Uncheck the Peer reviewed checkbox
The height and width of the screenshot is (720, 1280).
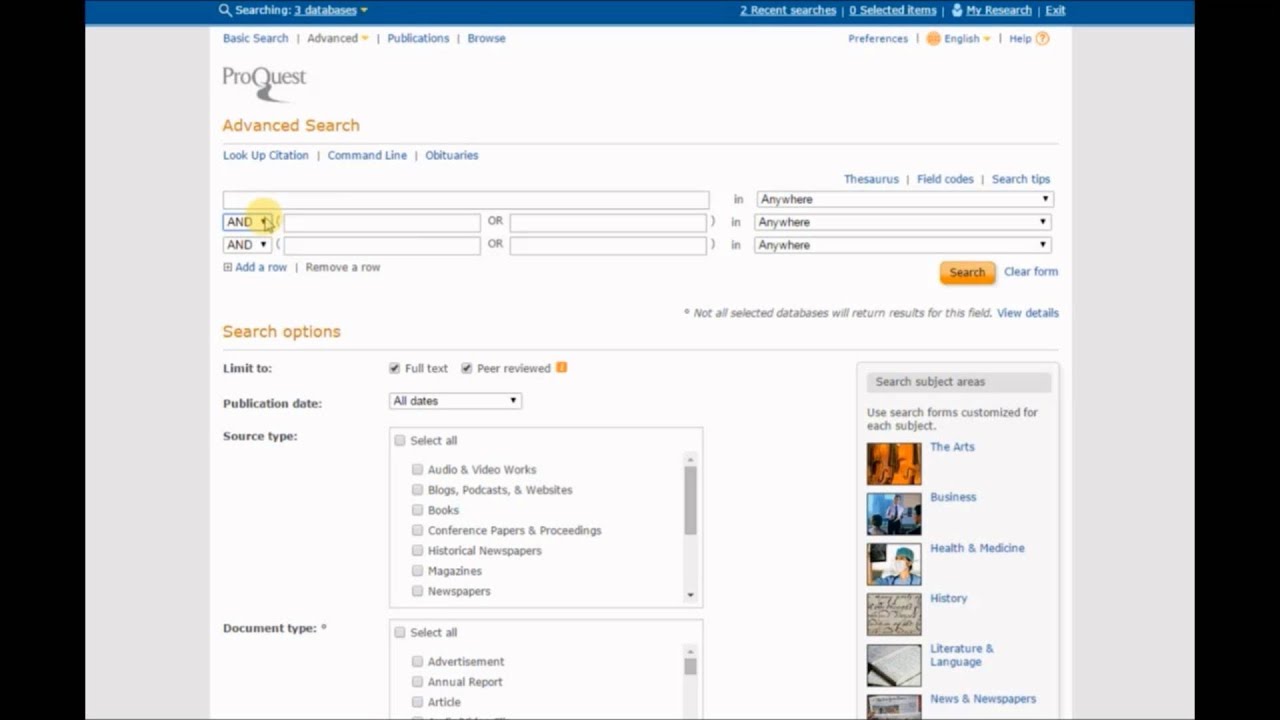click(x=466, y=368)
